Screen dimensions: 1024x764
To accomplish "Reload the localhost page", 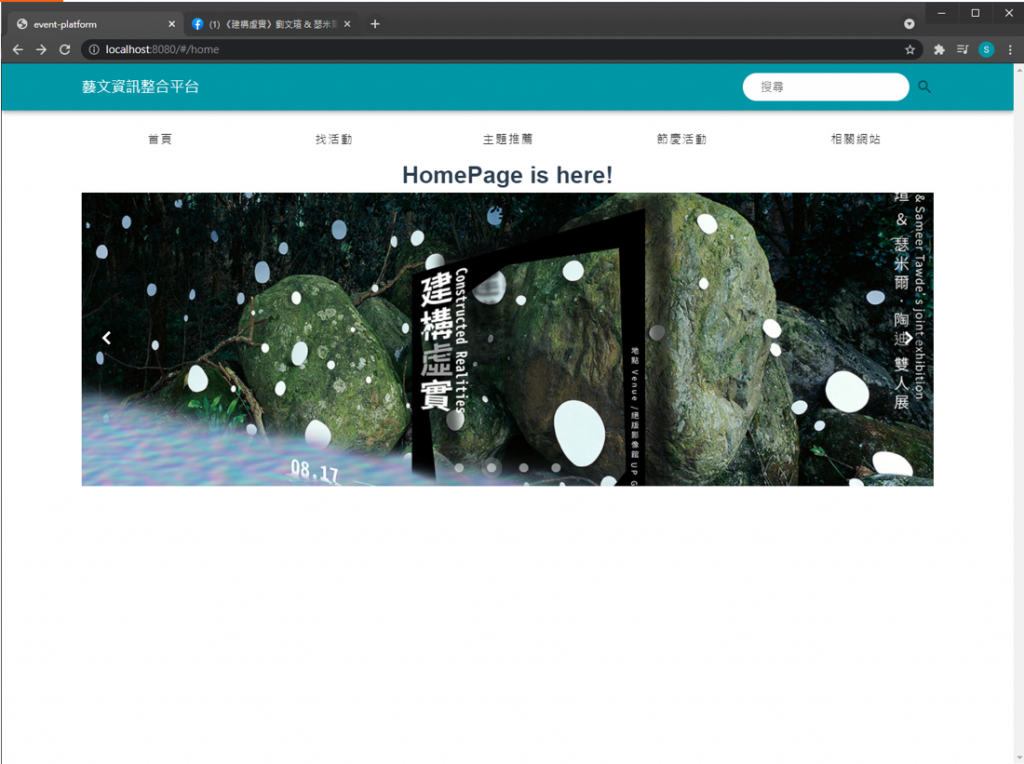I will [65, 50].
